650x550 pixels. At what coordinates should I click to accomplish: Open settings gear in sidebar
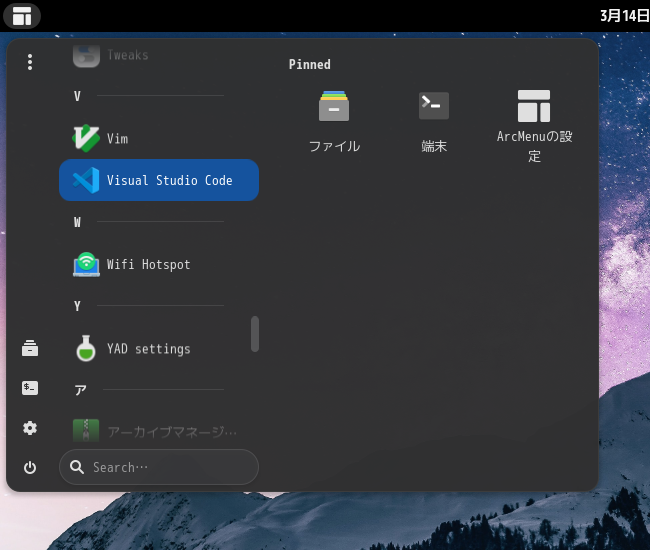[x=30, y=428]
